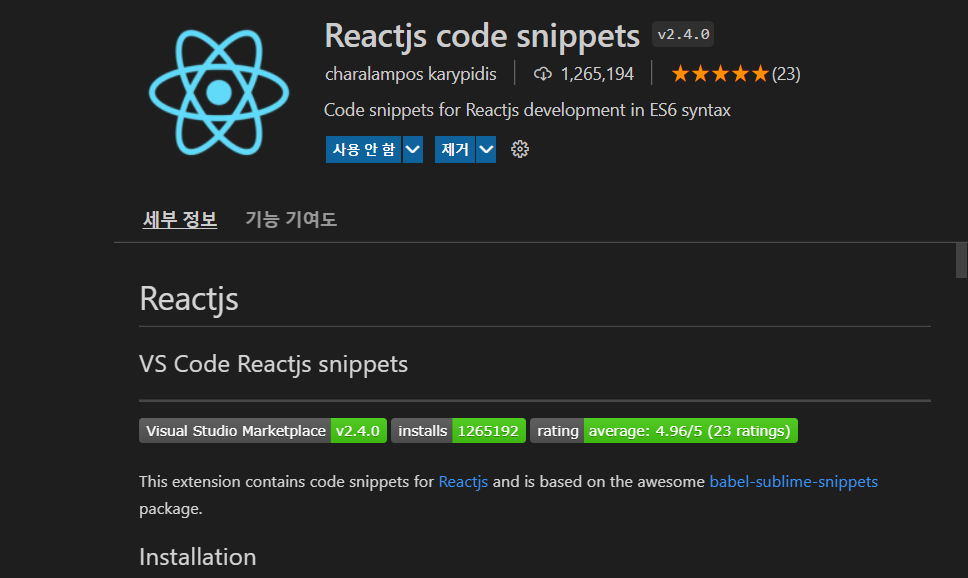Screen dimensions: 968x578
Task: Click the five-star rating stars
Action: [x=720, y=74]
